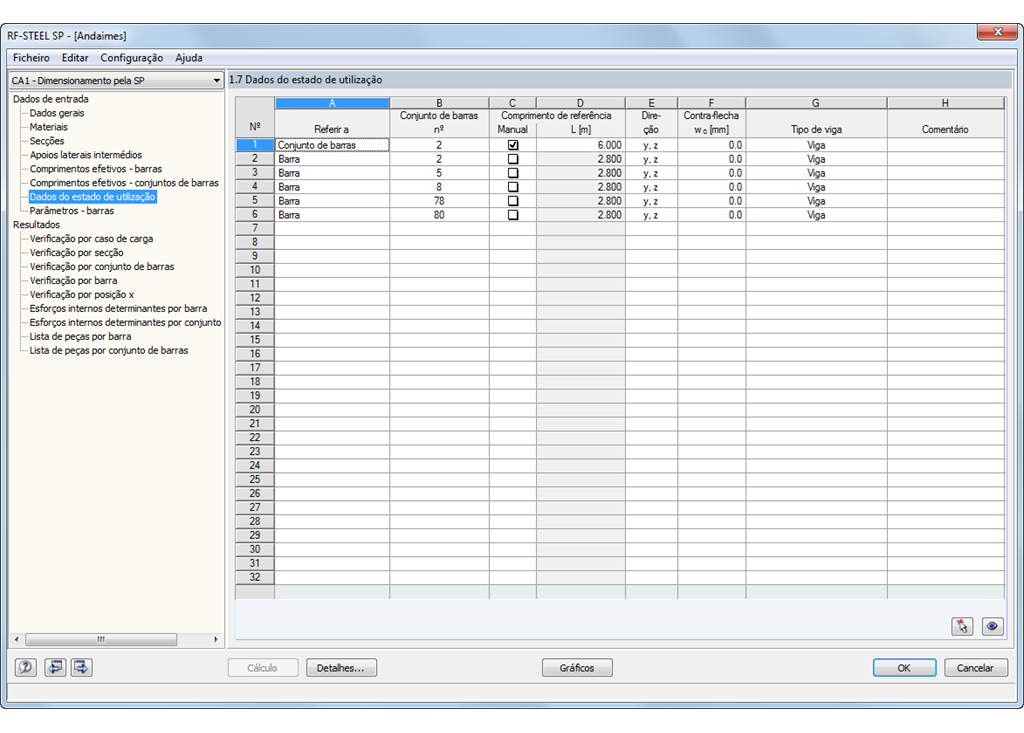Select Parâmetros - barras tree item
The width and height of the screenshot is (1024, 733).
coord(72,211)
